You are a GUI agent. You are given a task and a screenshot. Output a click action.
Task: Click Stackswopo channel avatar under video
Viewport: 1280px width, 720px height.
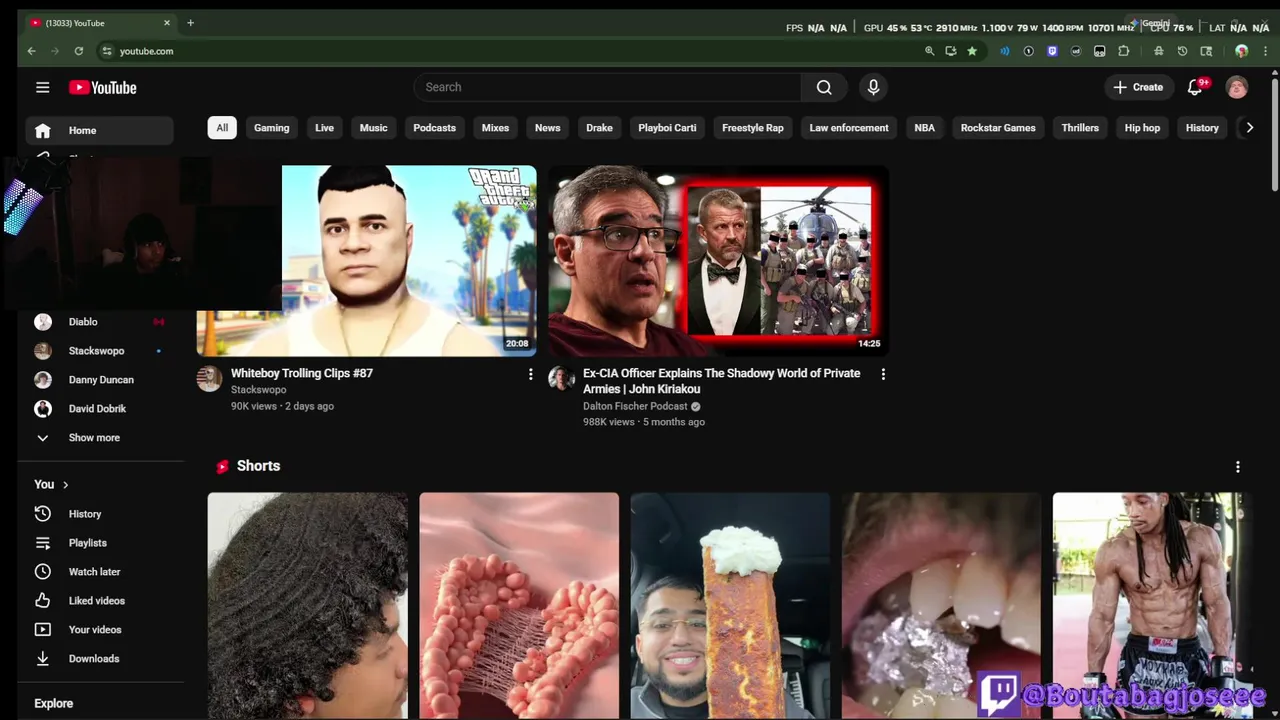209,378
